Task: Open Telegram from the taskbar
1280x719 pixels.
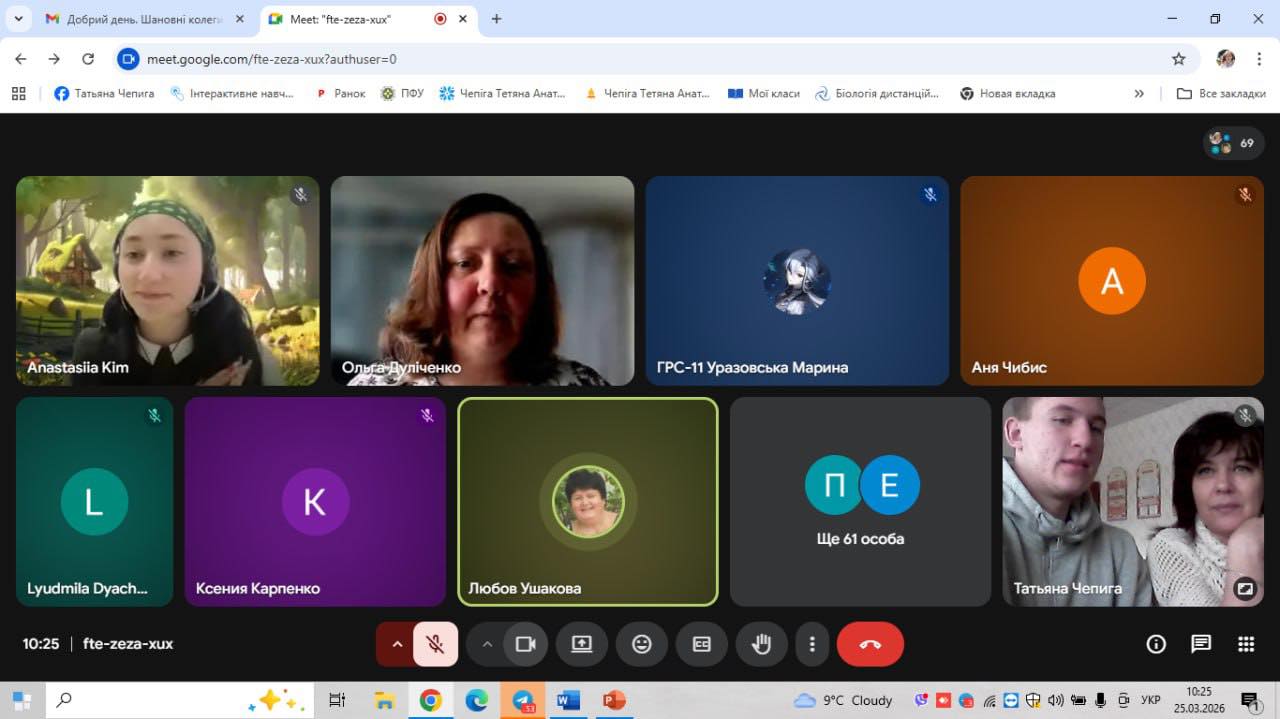Action: [523, 701]
